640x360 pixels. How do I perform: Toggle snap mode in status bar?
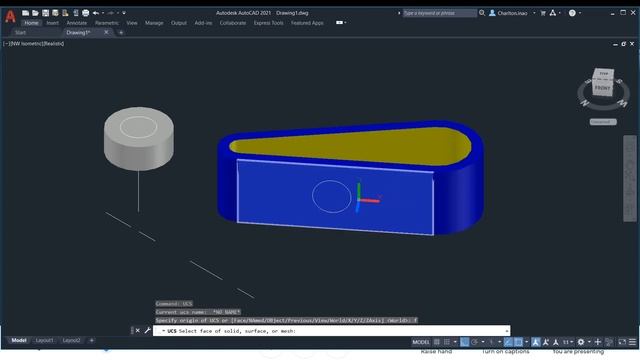click(x=447, y=342)
